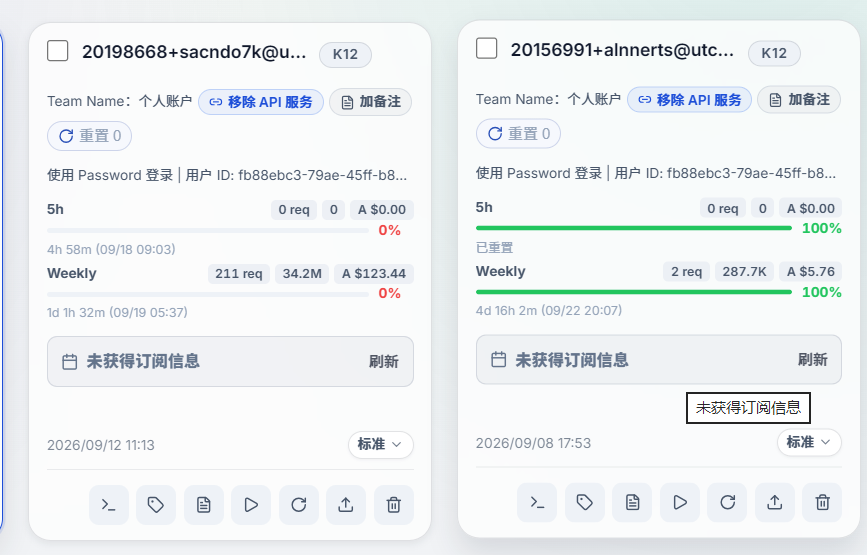Image resolution: width=867 pixels, height=555 pixels.
Task: Delete the 20156991+alnnerts account via trash icon
Action: 823,502
